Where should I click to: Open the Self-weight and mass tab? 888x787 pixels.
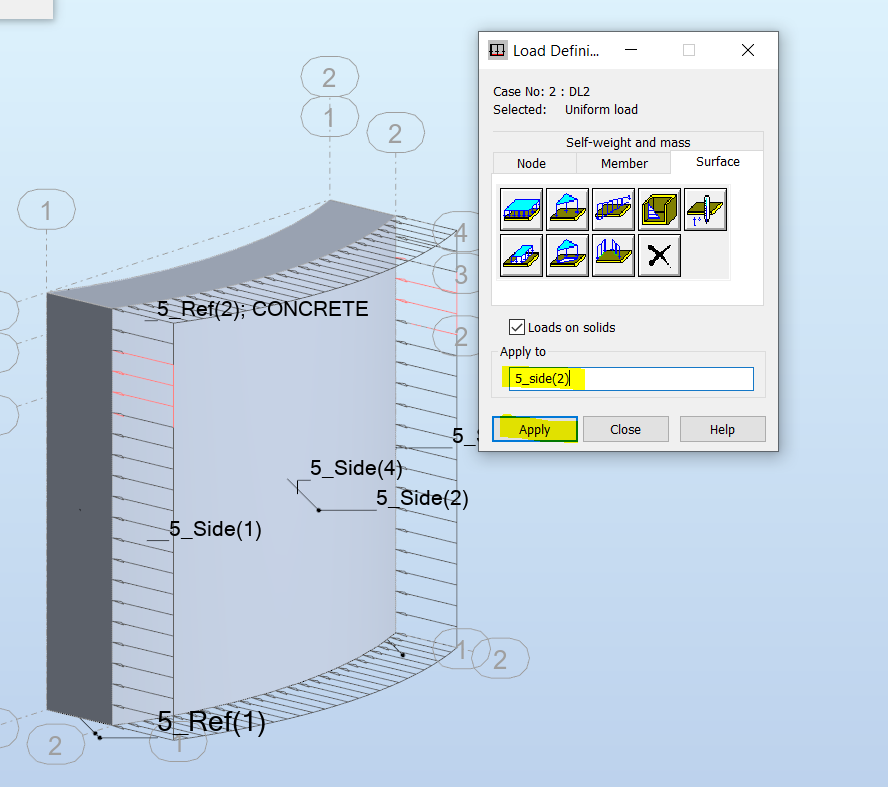coord(627,141)
